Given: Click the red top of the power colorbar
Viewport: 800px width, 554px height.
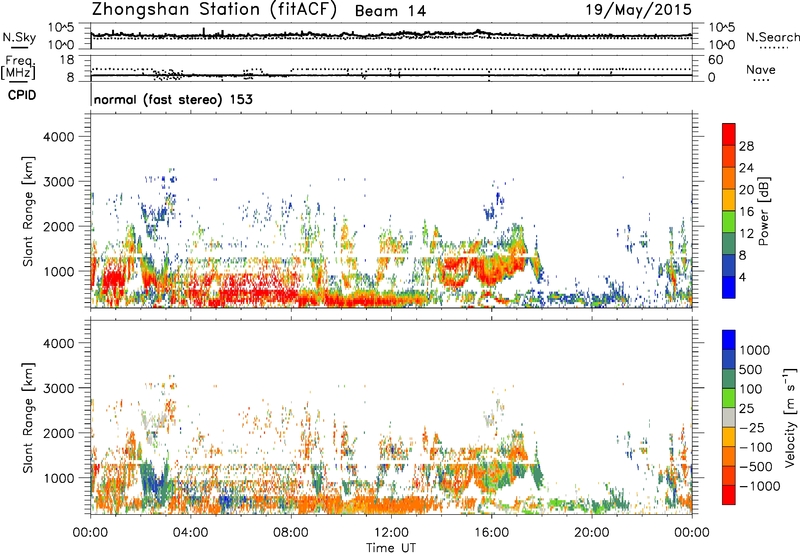Looking at the screenshot, I should click(x=729, y=134).
